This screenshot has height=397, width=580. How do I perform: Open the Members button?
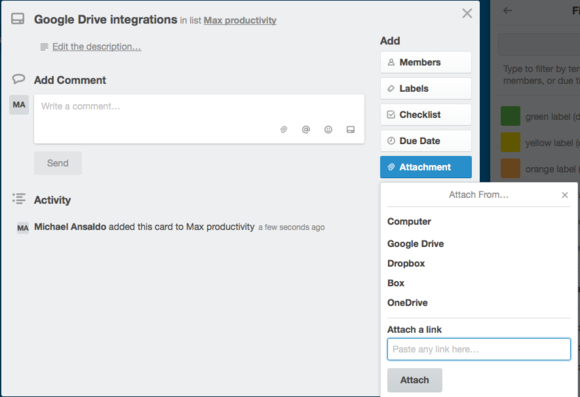coord(426,62)
